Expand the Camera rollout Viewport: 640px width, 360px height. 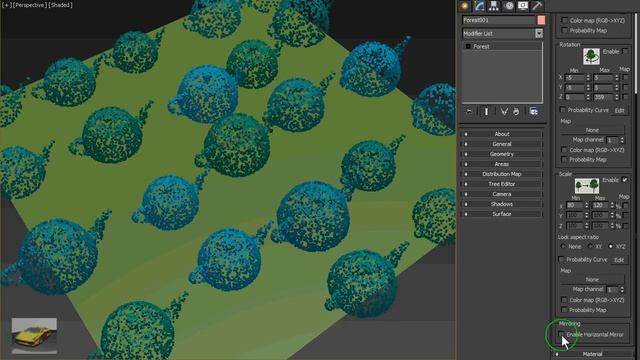click(x=502, y=194)
